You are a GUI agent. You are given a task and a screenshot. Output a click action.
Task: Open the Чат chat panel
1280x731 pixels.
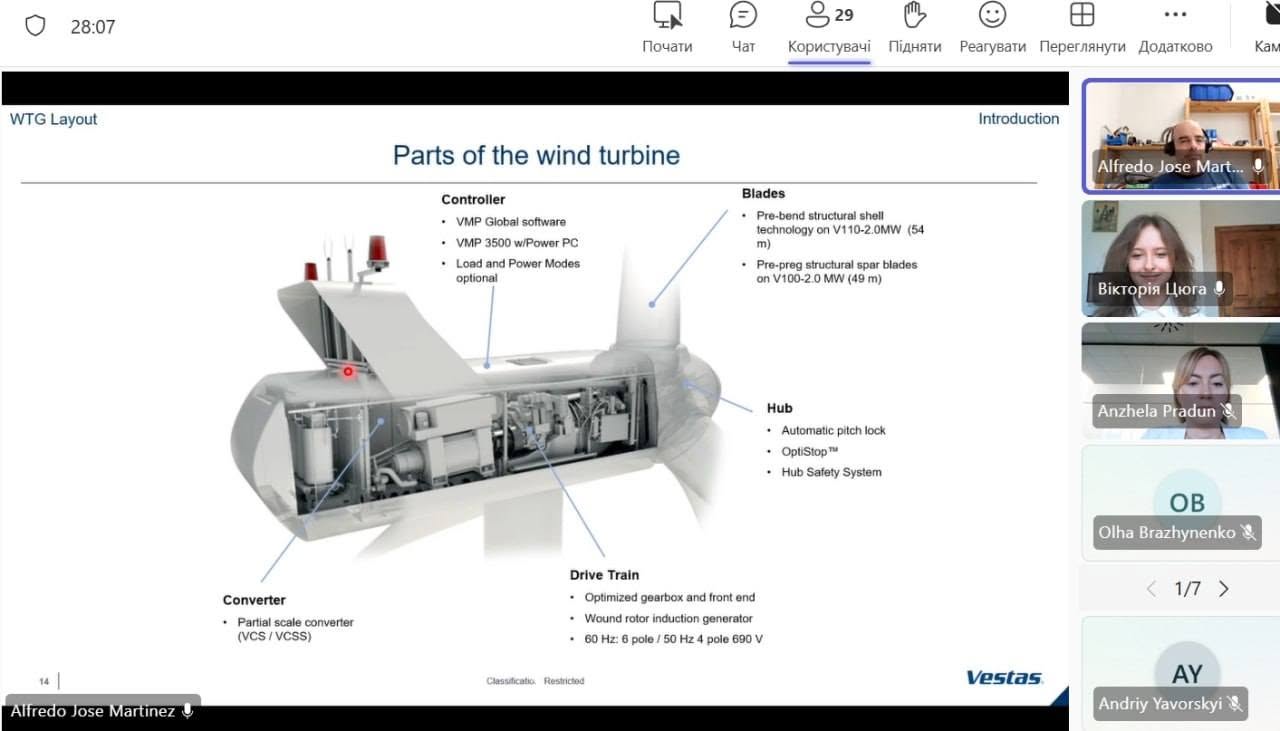click(743, 28)
